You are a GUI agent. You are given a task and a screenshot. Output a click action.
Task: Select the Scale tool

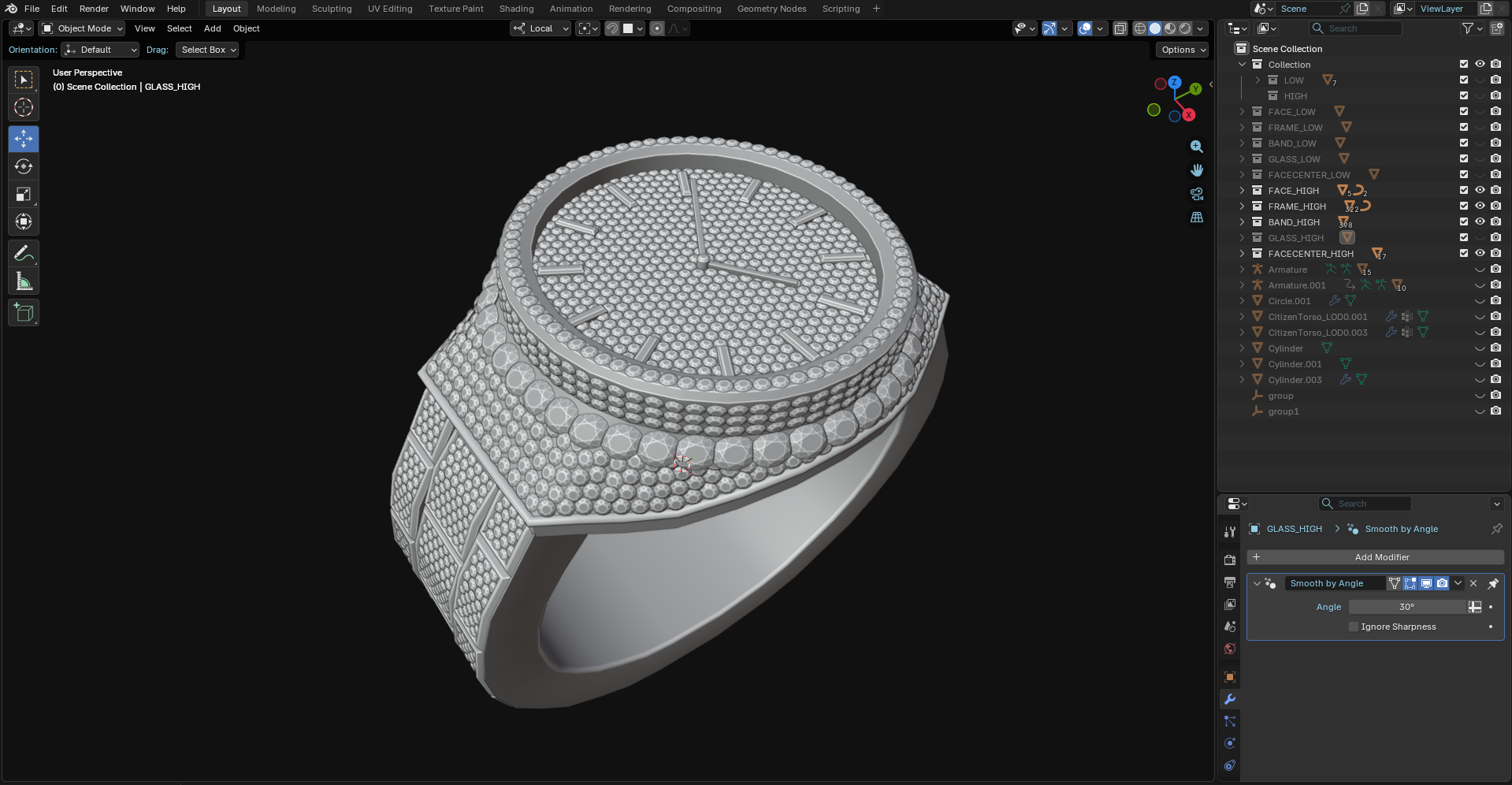coord(24,195)
